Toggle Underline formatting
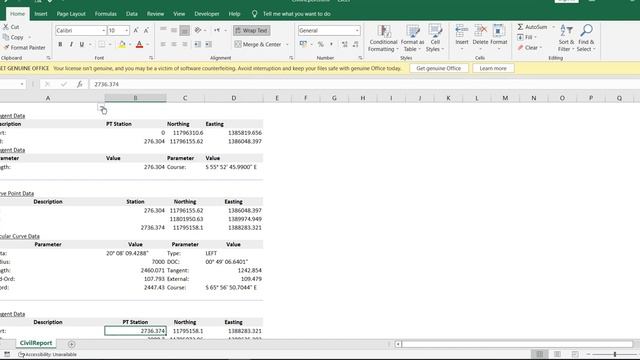This screenshot has height=360, width=640. click(x=82, y=44)
